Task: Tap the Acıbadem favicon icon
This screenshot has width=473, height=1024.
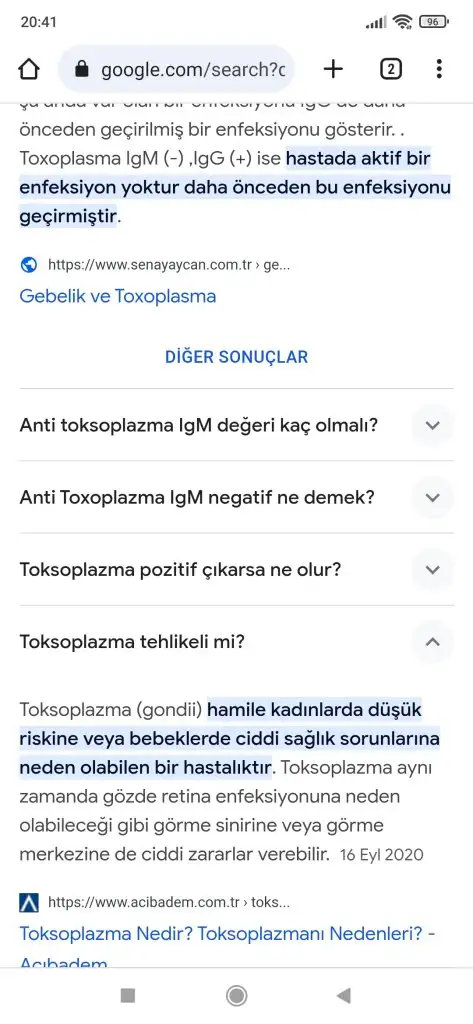Action: coord(29,903)
